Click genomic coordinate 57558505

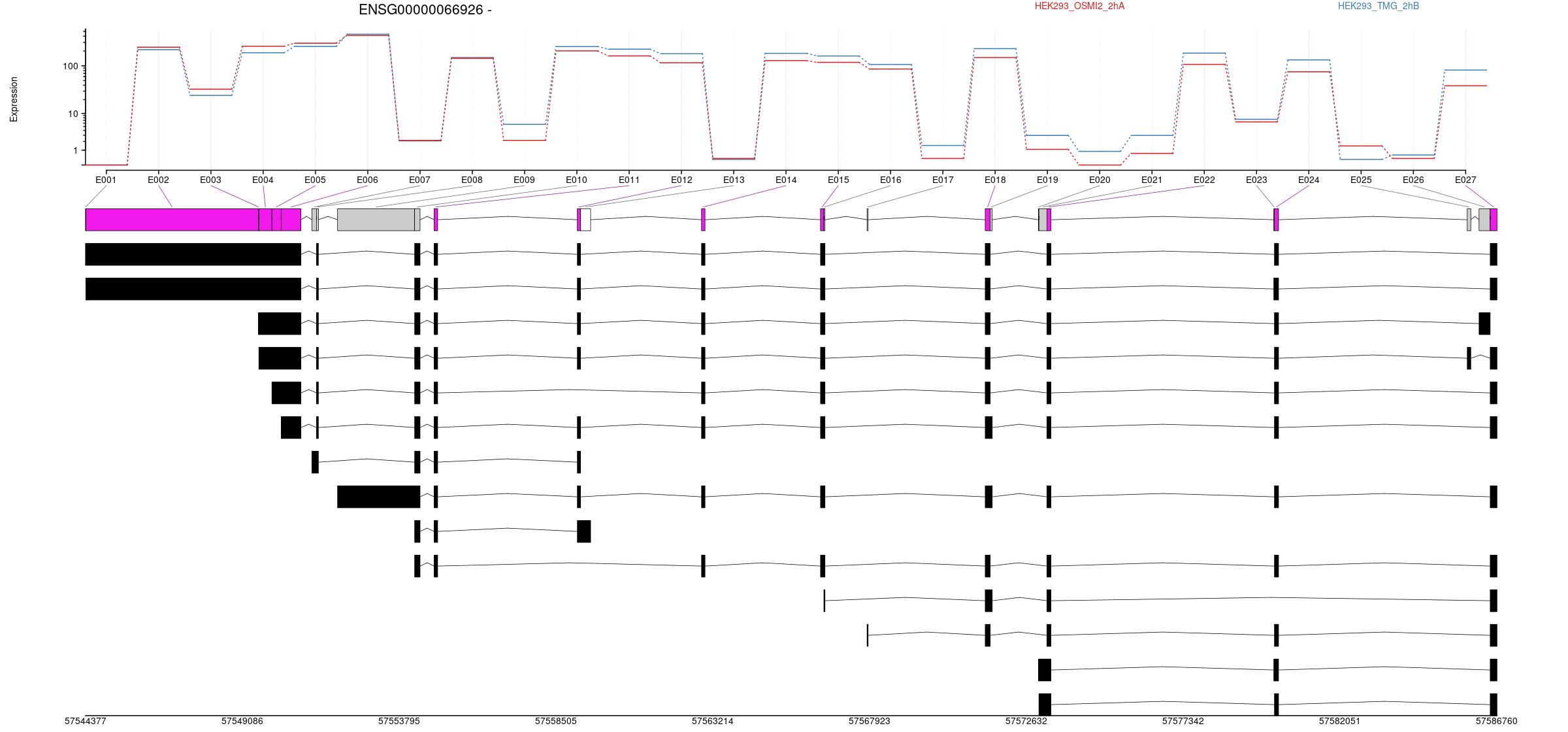click(x=556, y=722)
